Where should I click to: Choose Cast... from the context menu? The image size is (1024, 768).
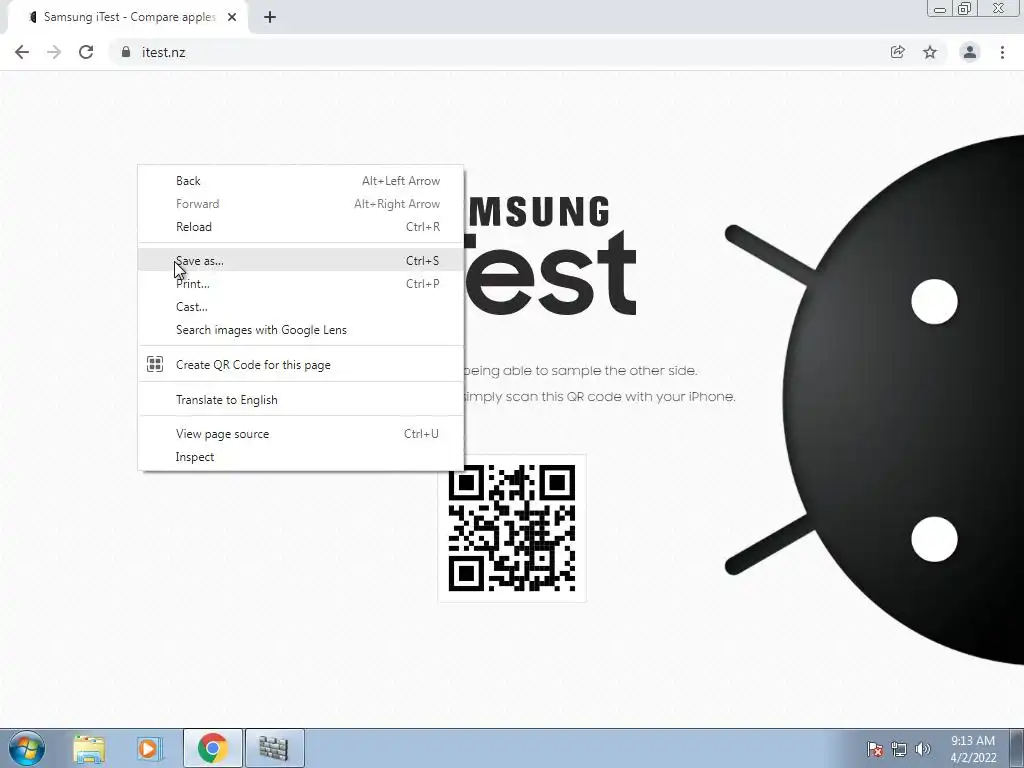[x=301, y=306]
